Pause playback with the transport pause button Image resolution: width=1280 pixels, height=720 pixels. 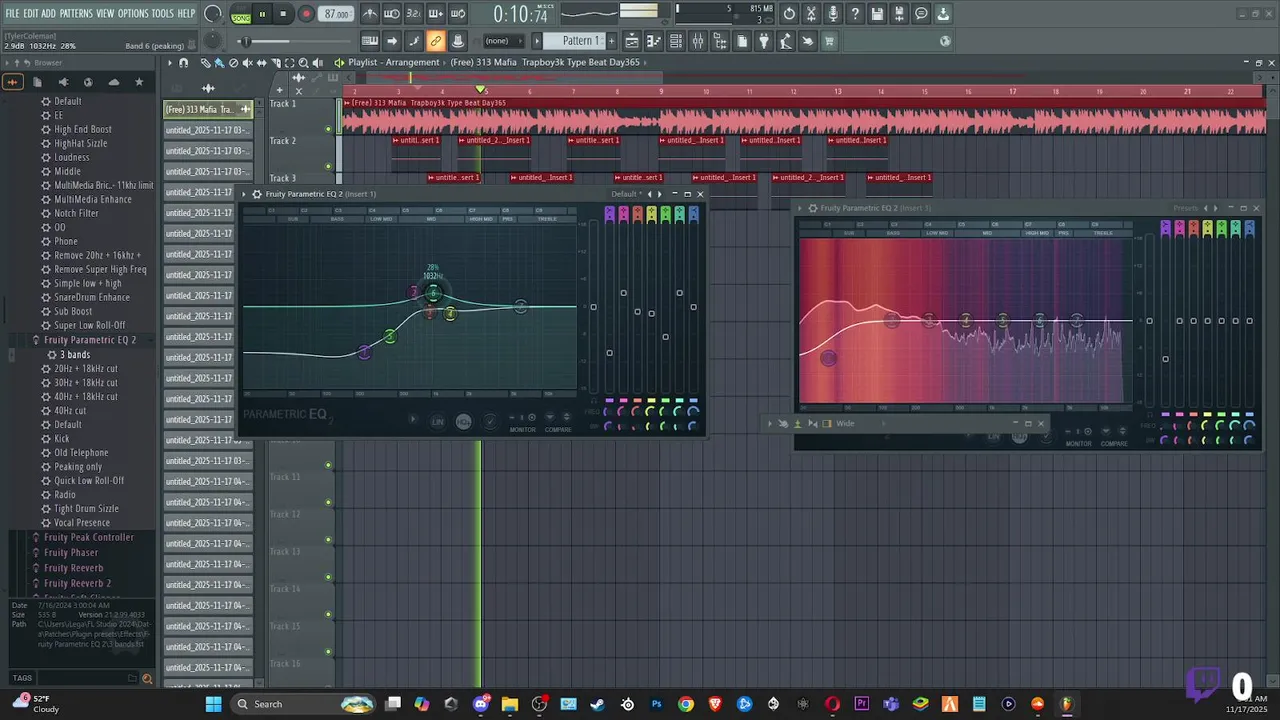click(262, 14)
